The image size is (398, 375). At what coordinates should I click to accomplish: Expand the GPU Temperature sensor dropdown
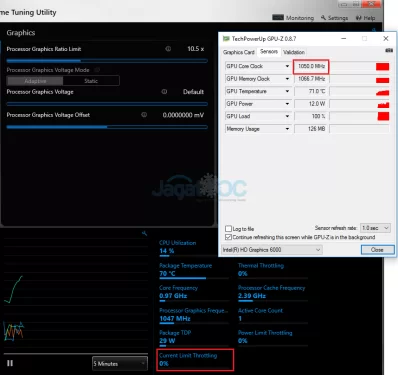coord(287,91)
